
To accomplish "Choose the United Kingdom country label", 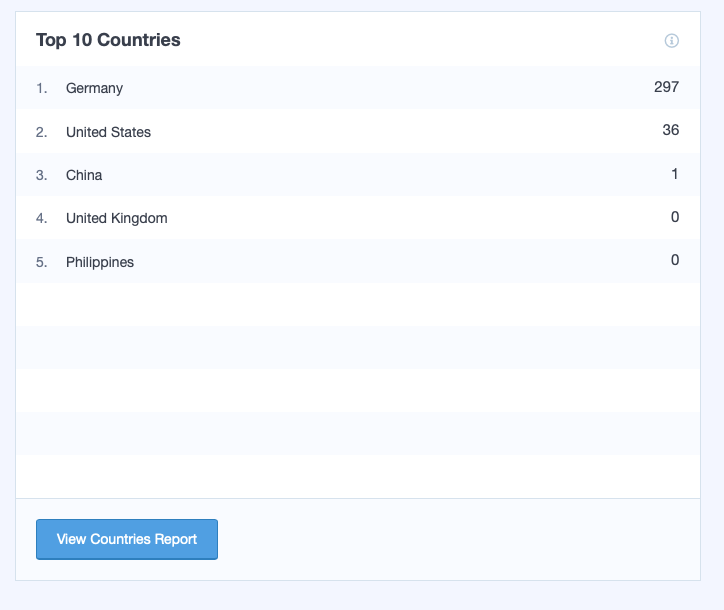I will pyautogui.click(x=116, y=218).
